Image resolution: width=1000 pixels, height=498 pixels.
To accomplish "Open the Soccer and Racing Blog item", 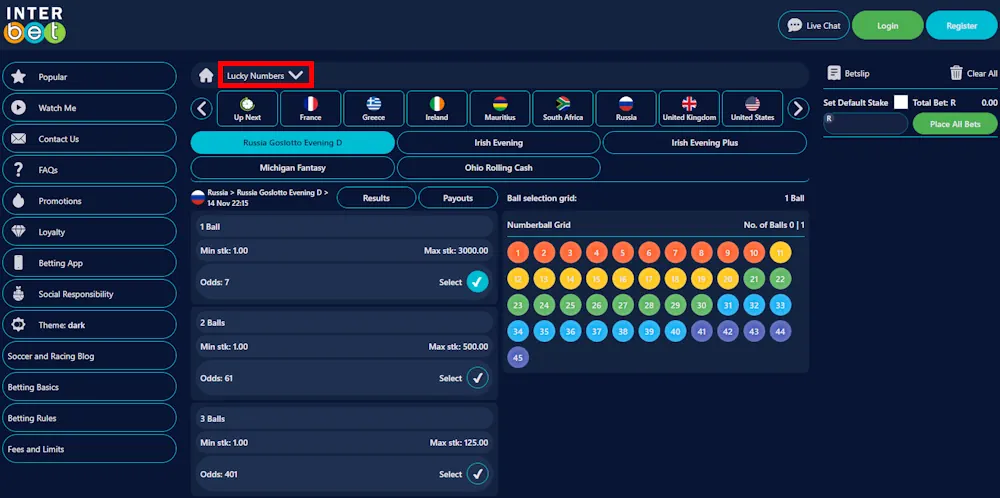I will pyautogui.click(x=89, y=356).
